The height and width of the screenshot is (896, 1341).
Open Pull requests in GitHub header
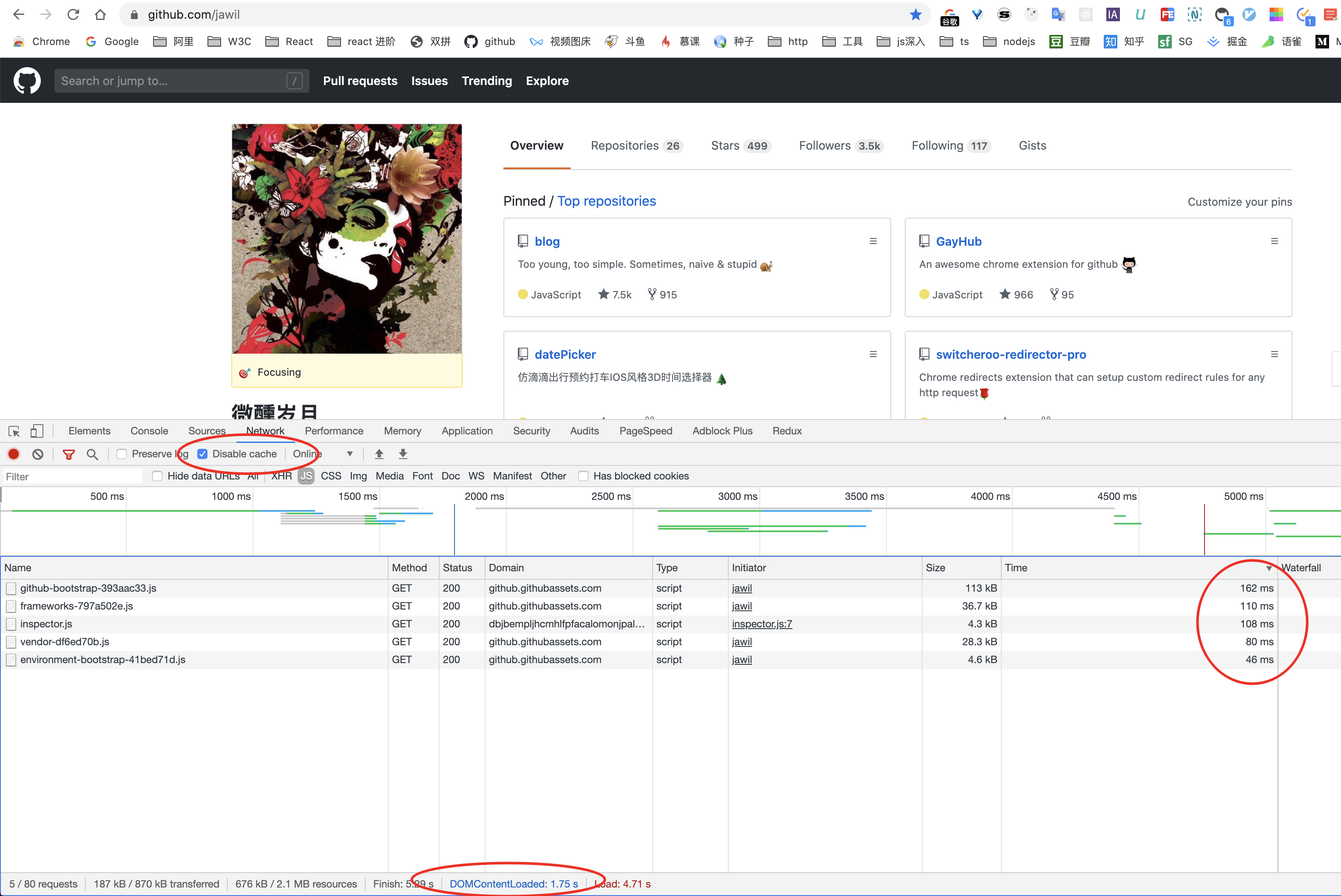click(360, 81)
